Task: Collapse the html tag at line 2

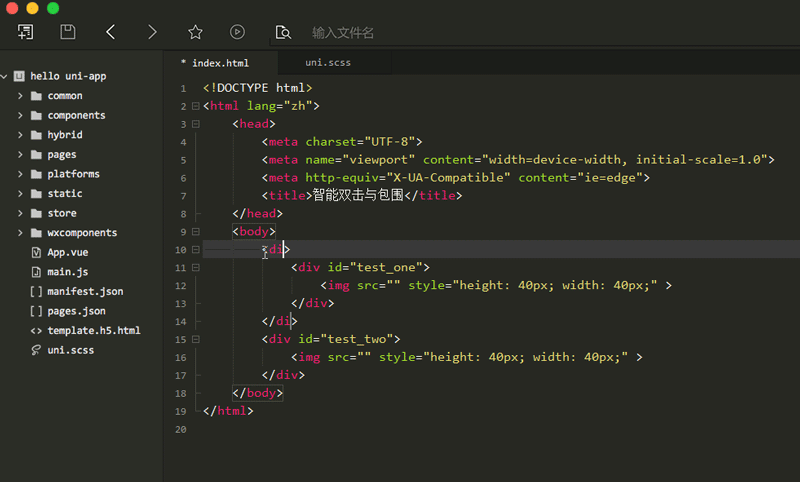Action: (x=195, y=106)
